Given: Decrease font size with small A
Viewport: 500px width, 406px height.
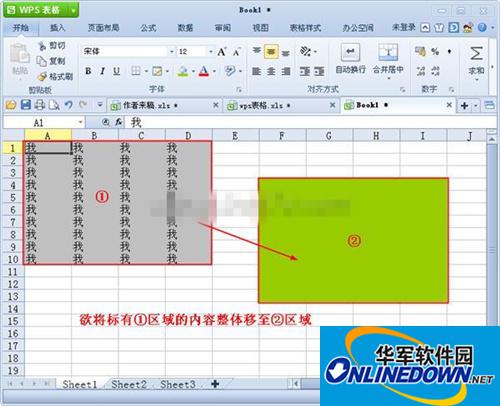Looking at the screenshot, I should click(x=236, y=52).
